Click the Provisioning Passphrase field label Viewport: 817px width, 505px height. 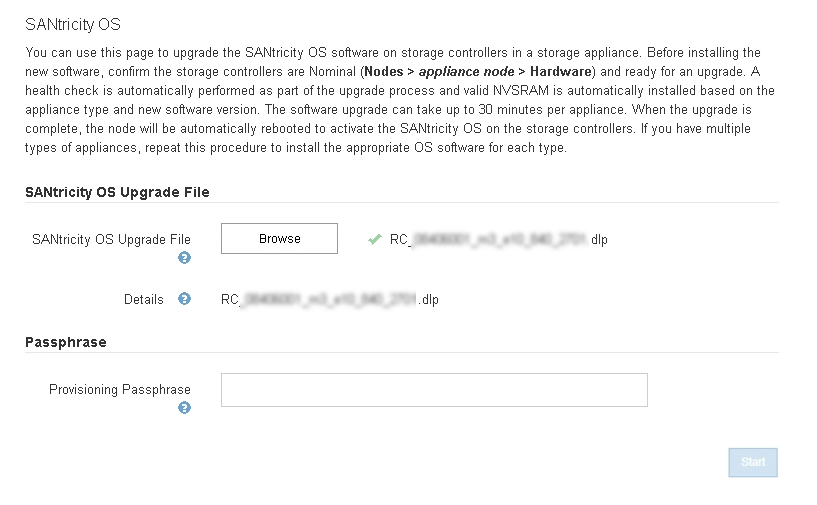pyautogui.click(x=120, y=390)
